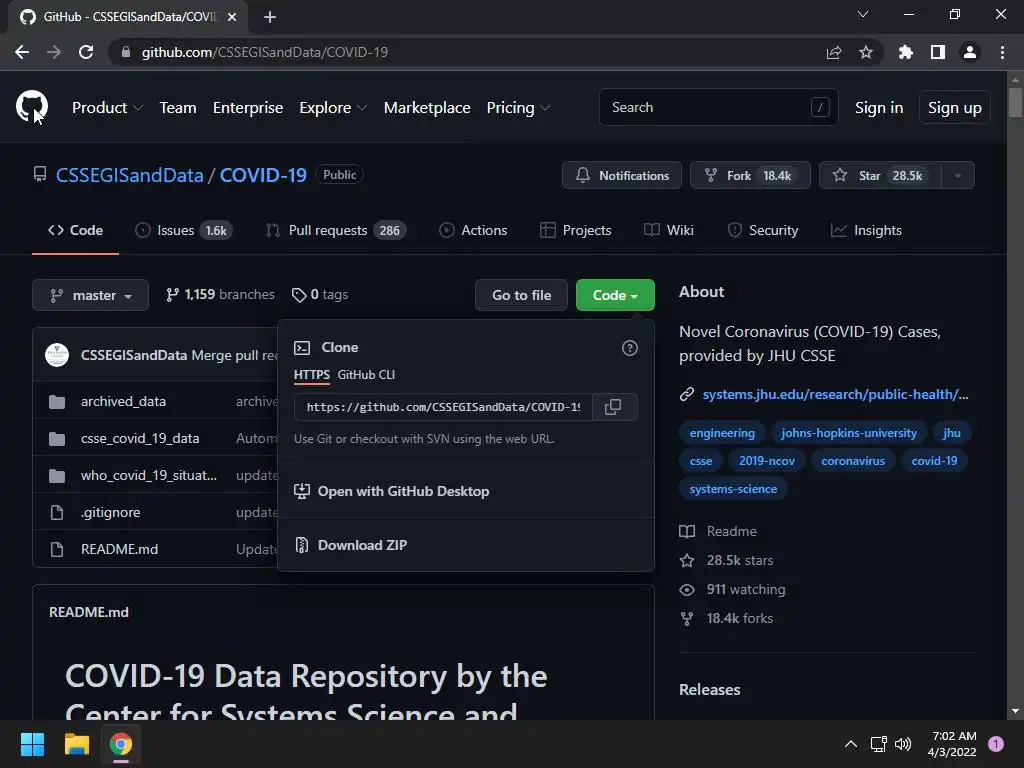Click the link chain icon by systems.jhu.edu

tap(686, 394)
